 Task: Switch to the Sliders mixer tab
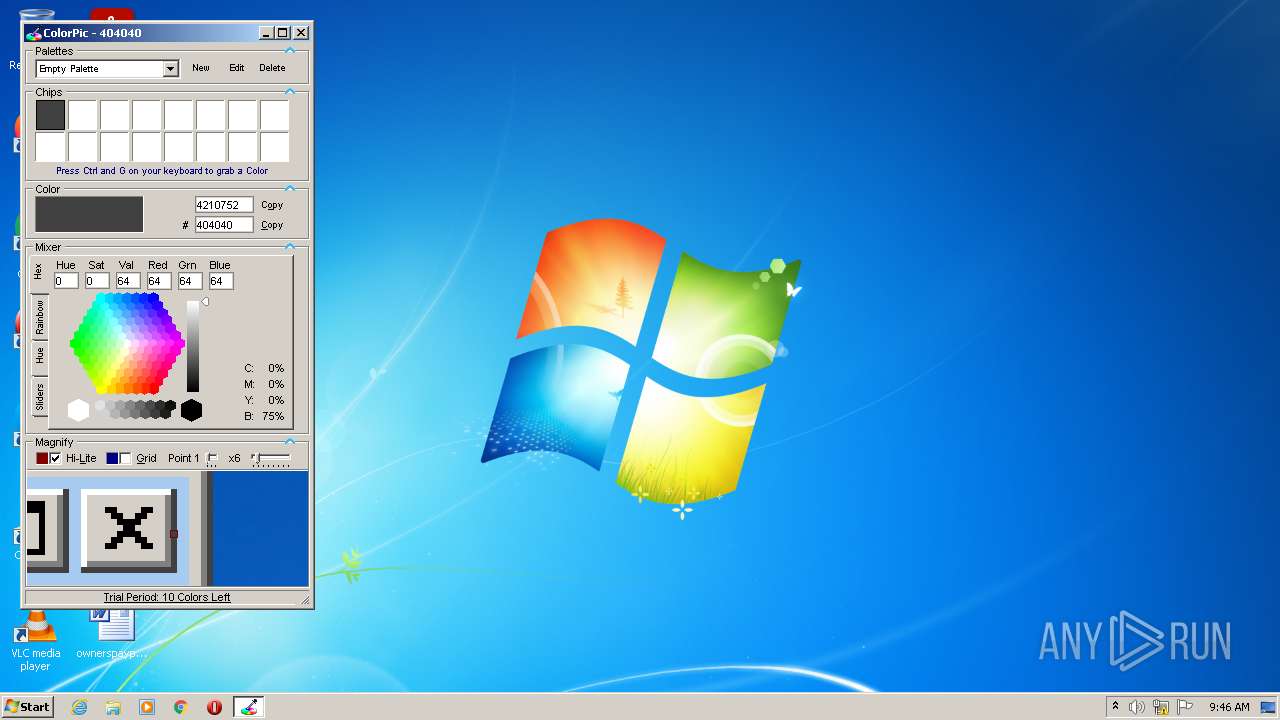(39, 397)
